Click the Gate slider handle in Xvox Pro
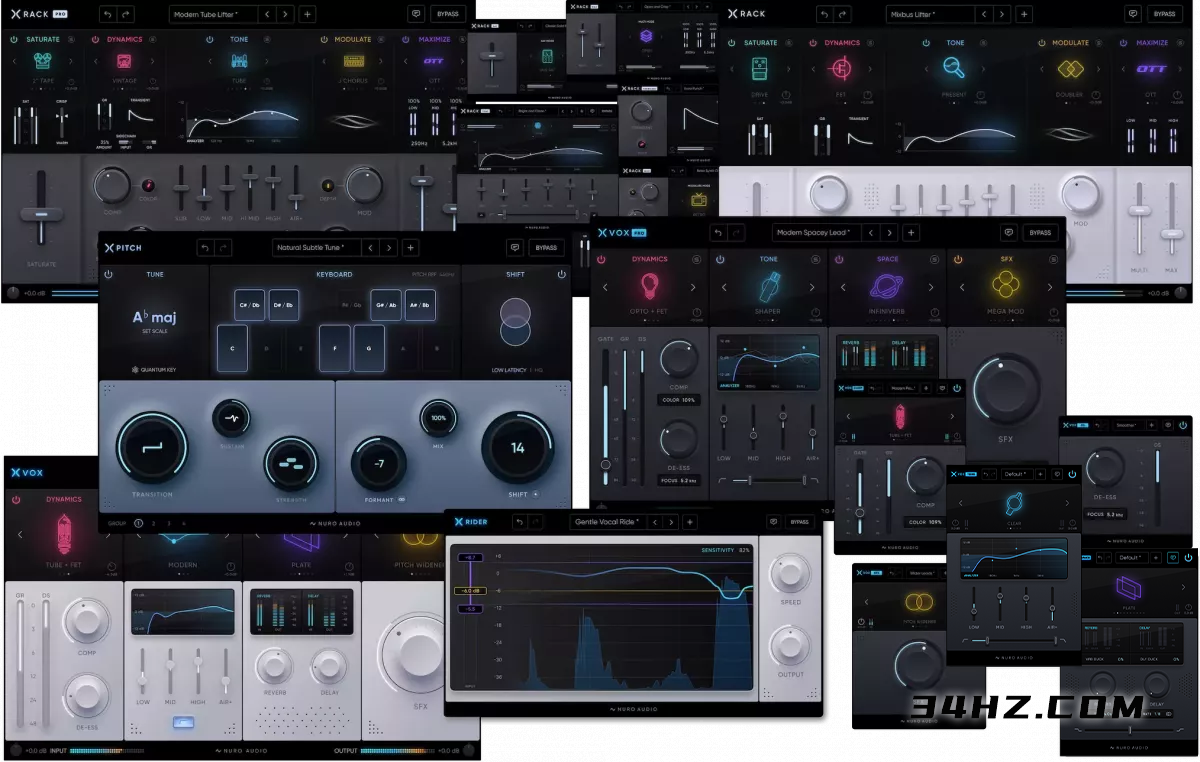Viewport: 1200px width, 762px height. [x=605, y=465]
